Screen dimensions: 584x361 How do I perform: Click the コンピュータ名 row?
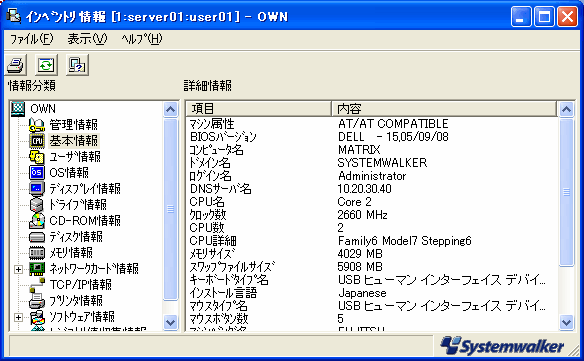(371, 150)
